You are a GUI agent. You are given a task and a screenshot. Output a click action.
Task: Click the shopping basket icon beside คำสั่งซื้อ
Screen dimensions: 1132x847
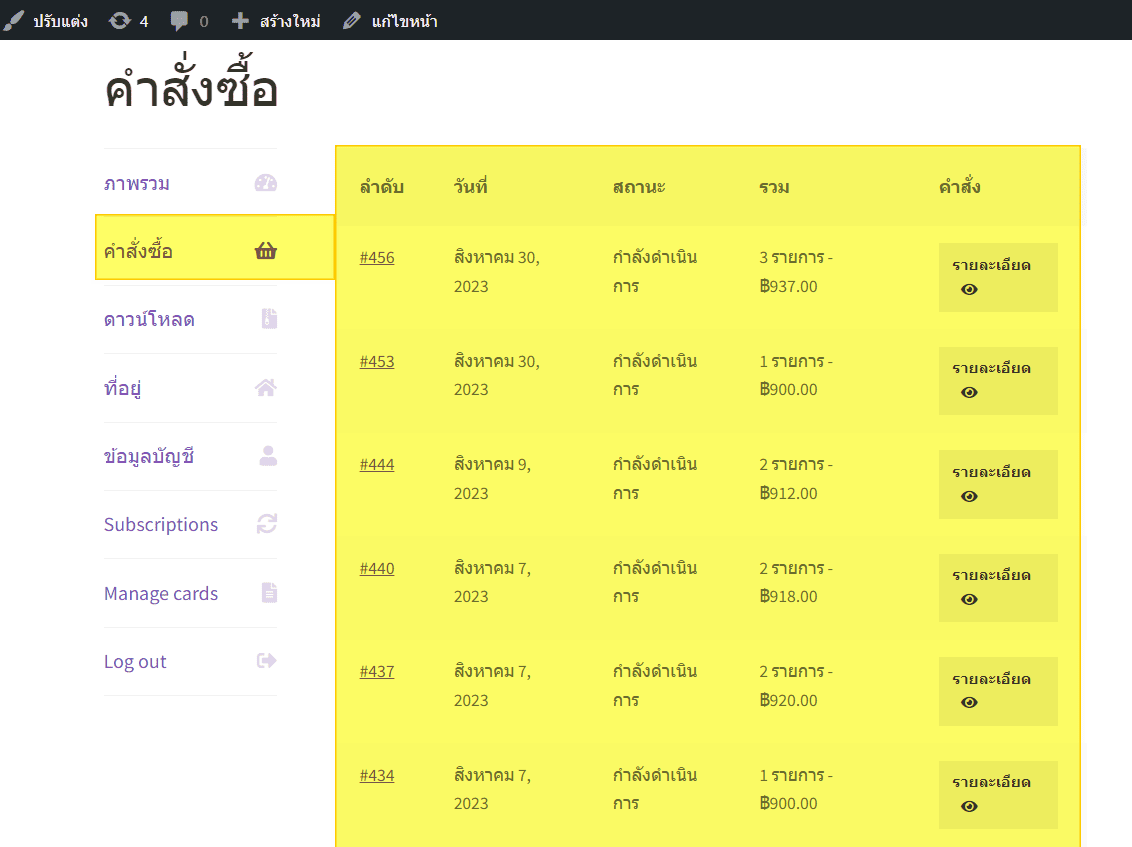pos(265,251)
